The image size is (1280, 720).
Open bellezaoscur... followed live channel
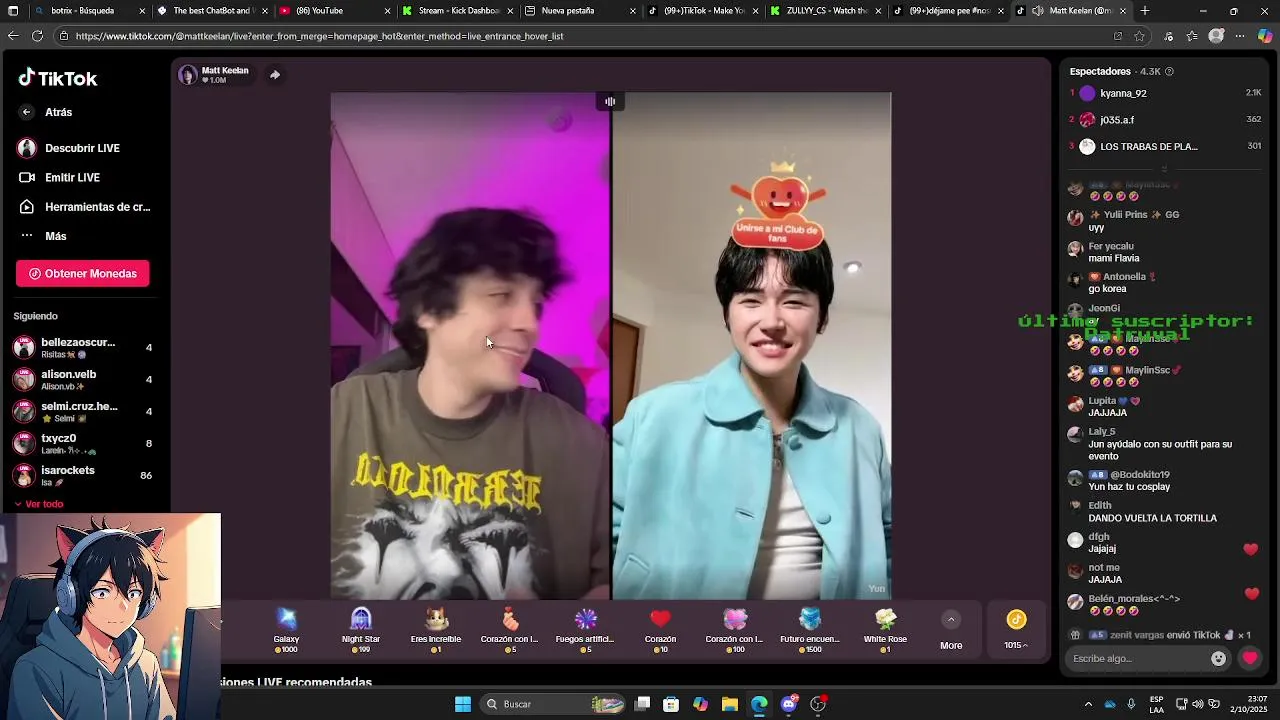[x=82, y=347]
